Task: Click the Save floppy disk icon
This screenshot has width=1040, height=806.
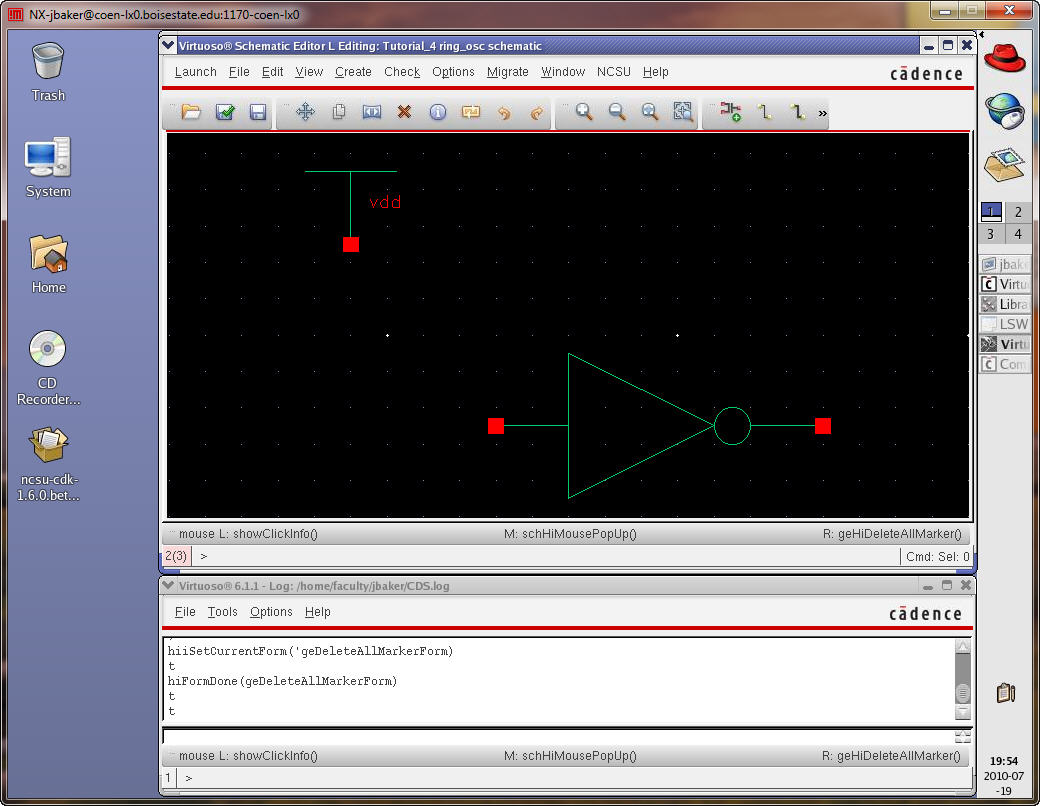Action: click(x=257, y=113)
